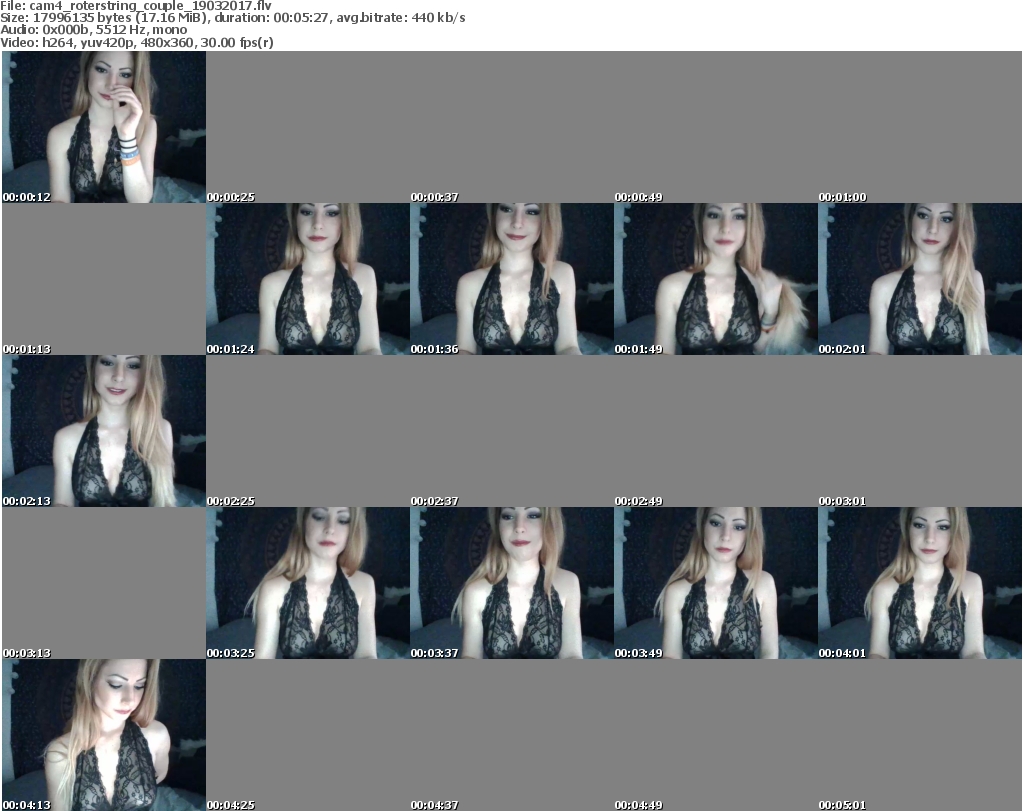Image resolution: width=1024 pixels, height=811 pixels.
Task: Choose the frame captured at 00:01:49
Action: point(716,279)
